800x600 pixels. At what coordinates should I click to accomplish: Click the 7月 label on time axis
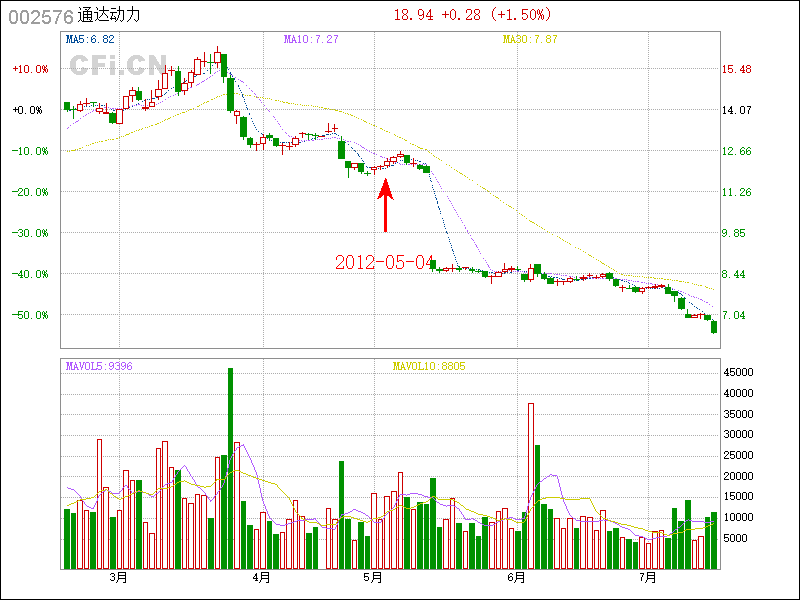(649, 578)
